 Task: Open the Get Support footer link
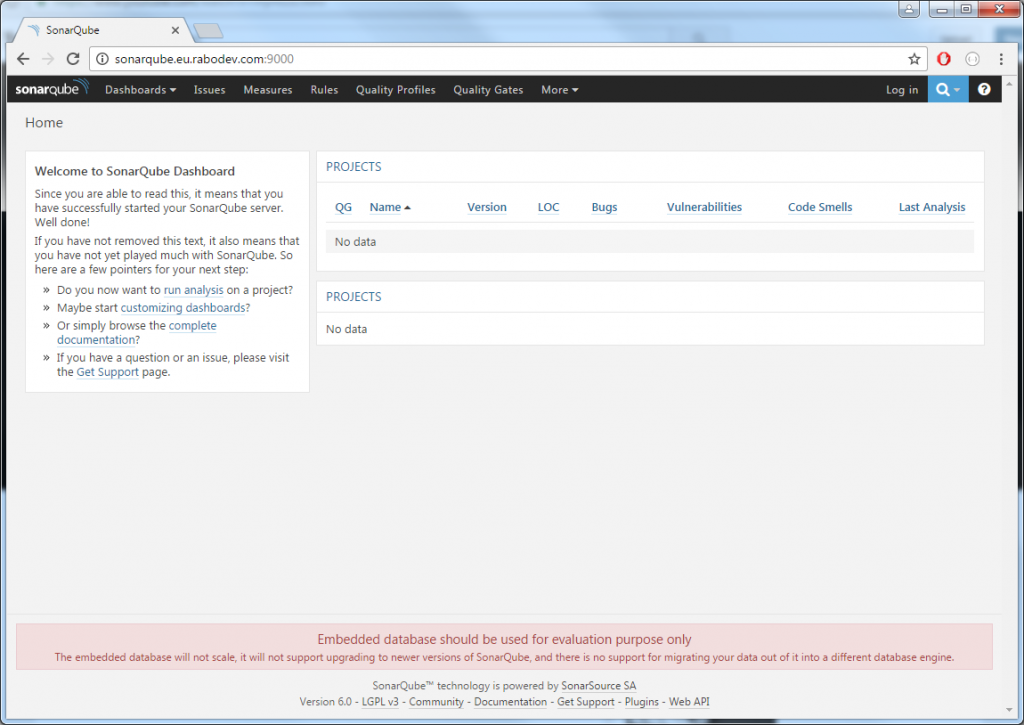586,701
